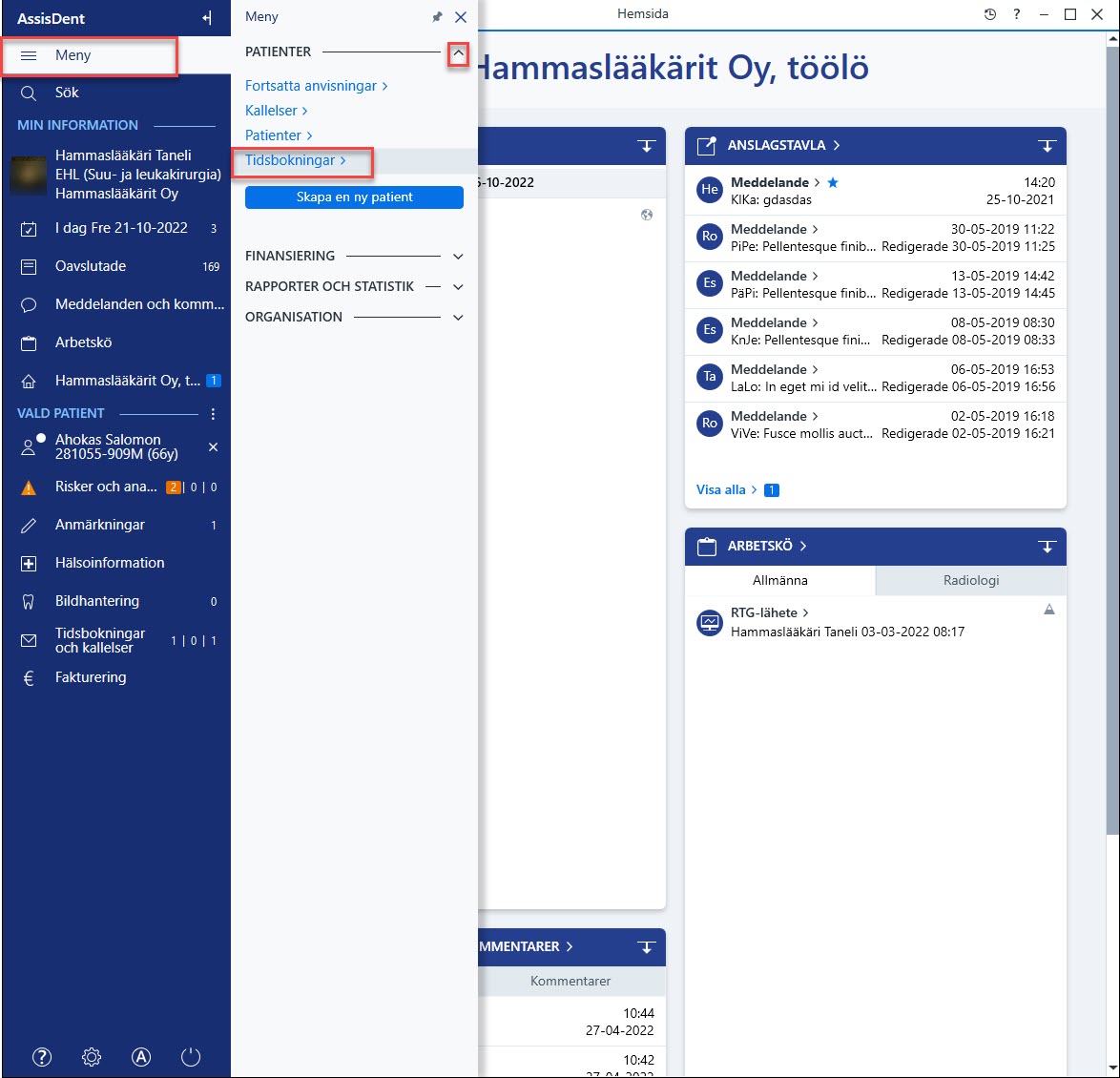1120x1078 pixels.
Task: Click the main page vertical scrollbar
Action: [x=1113, y=440]
